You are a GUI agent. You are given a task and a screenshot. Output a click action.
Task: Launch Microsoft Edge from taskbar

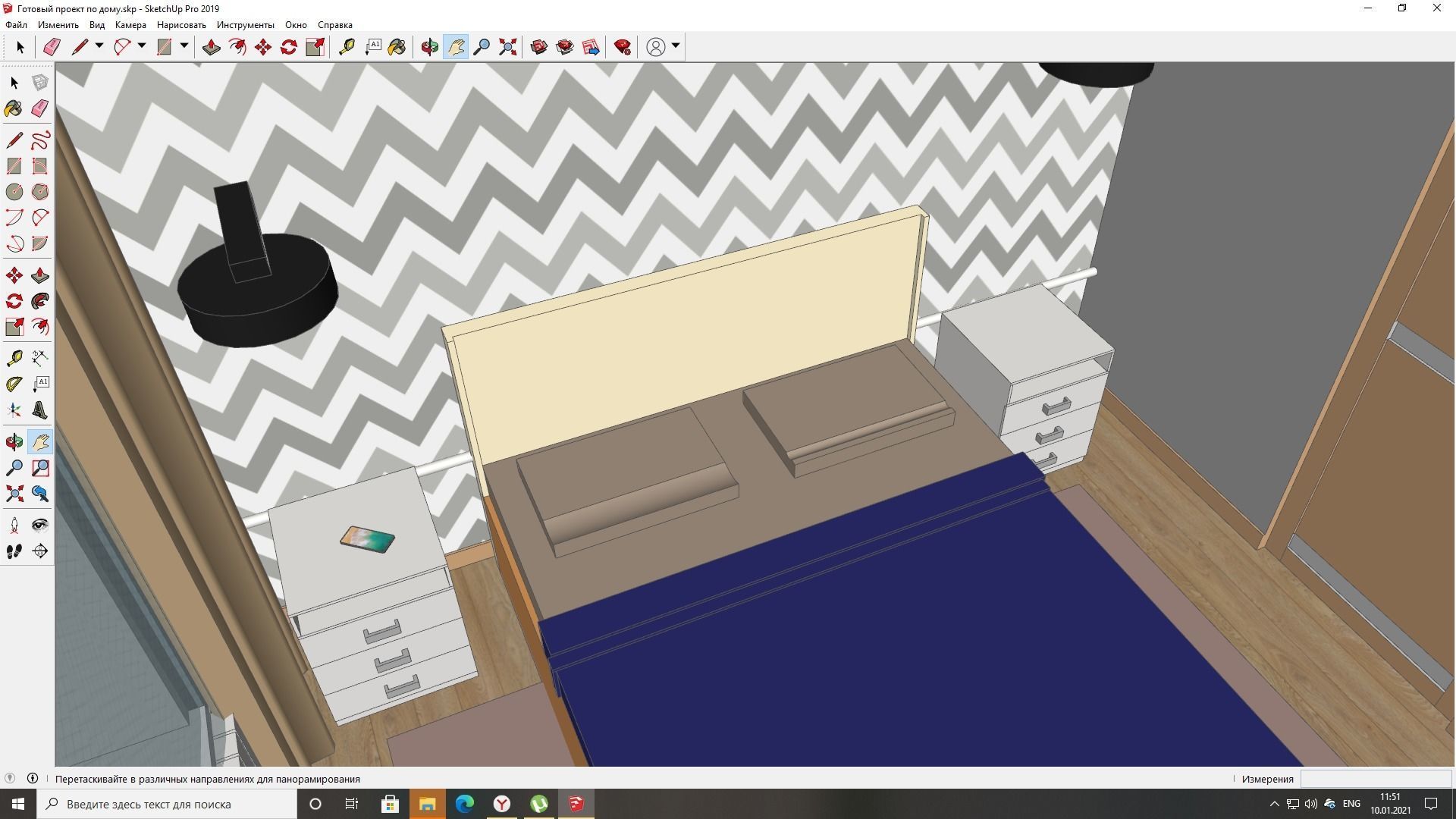[464, 804]
